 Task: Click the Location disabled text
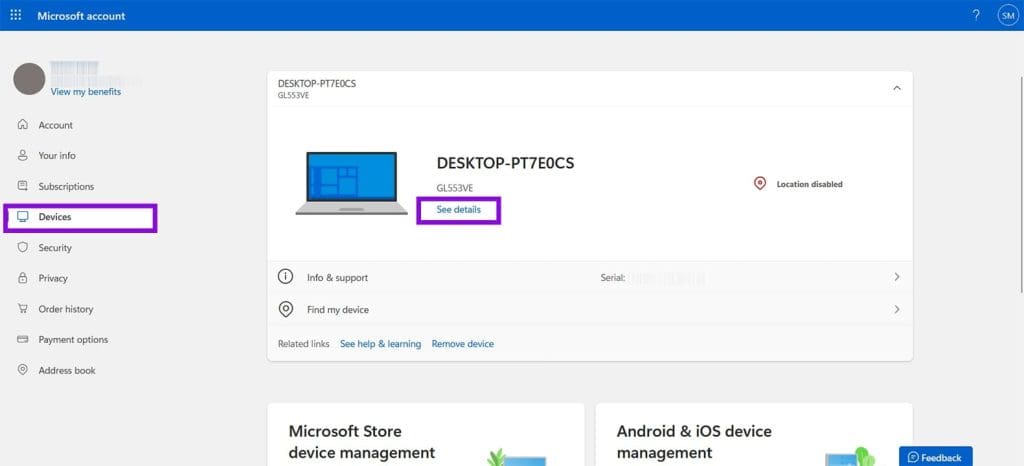click(809, 185)
